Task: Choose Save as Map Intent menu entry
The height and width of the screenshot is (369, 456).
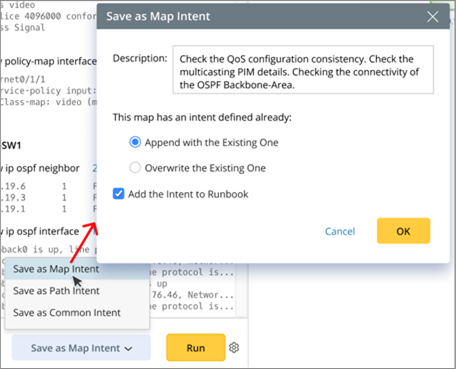Action: coord(77,269)
